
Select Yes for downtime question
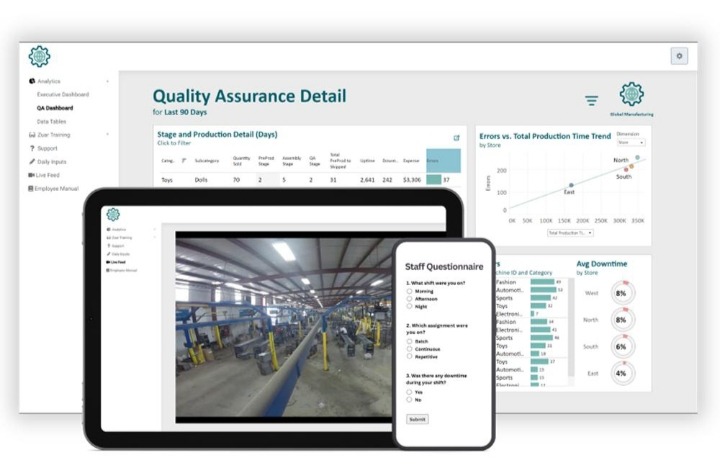click(409, 392)
